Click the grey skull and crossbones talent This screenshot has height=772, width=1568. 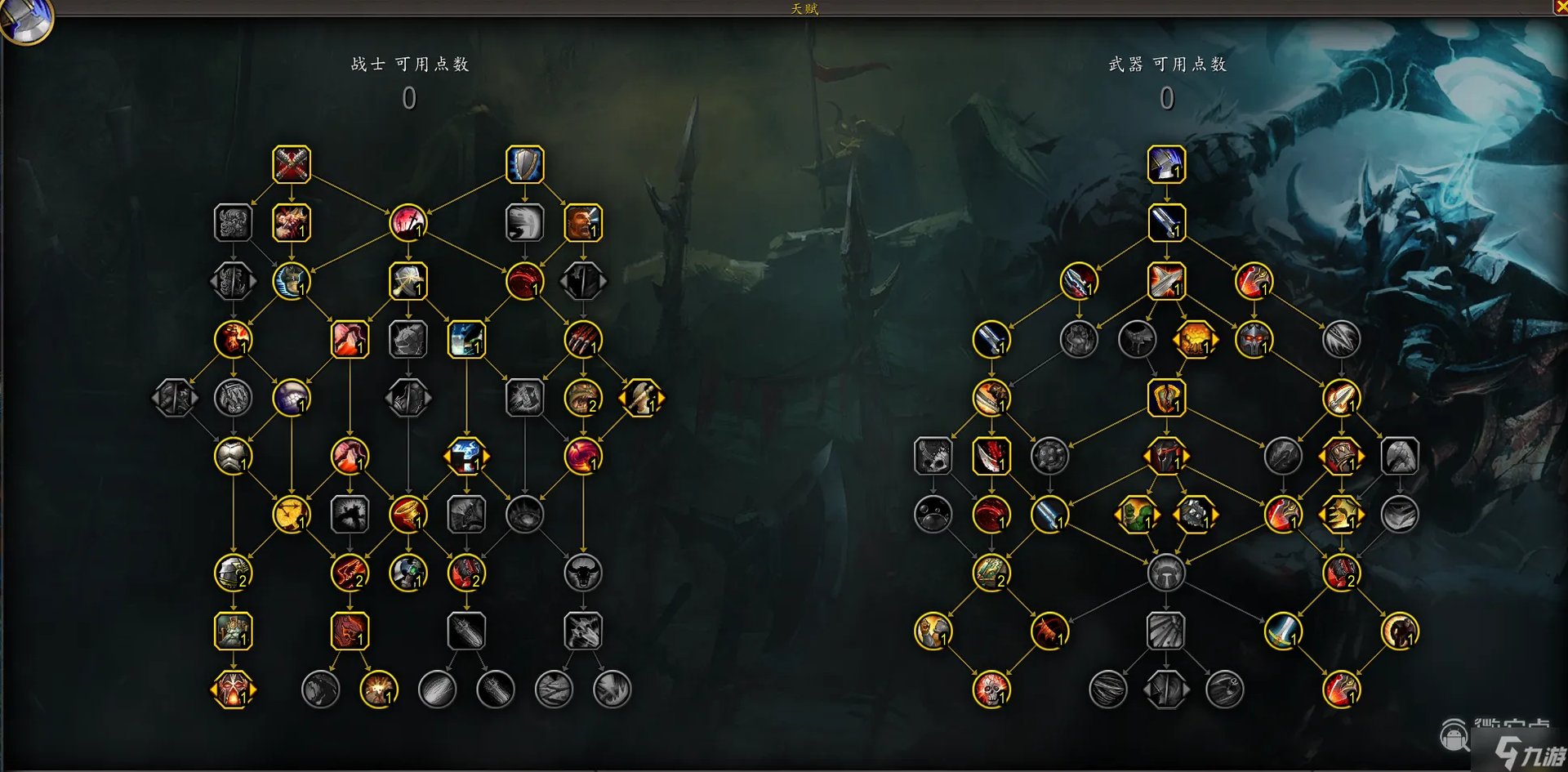pyautogui.click(x=933, y=456)
